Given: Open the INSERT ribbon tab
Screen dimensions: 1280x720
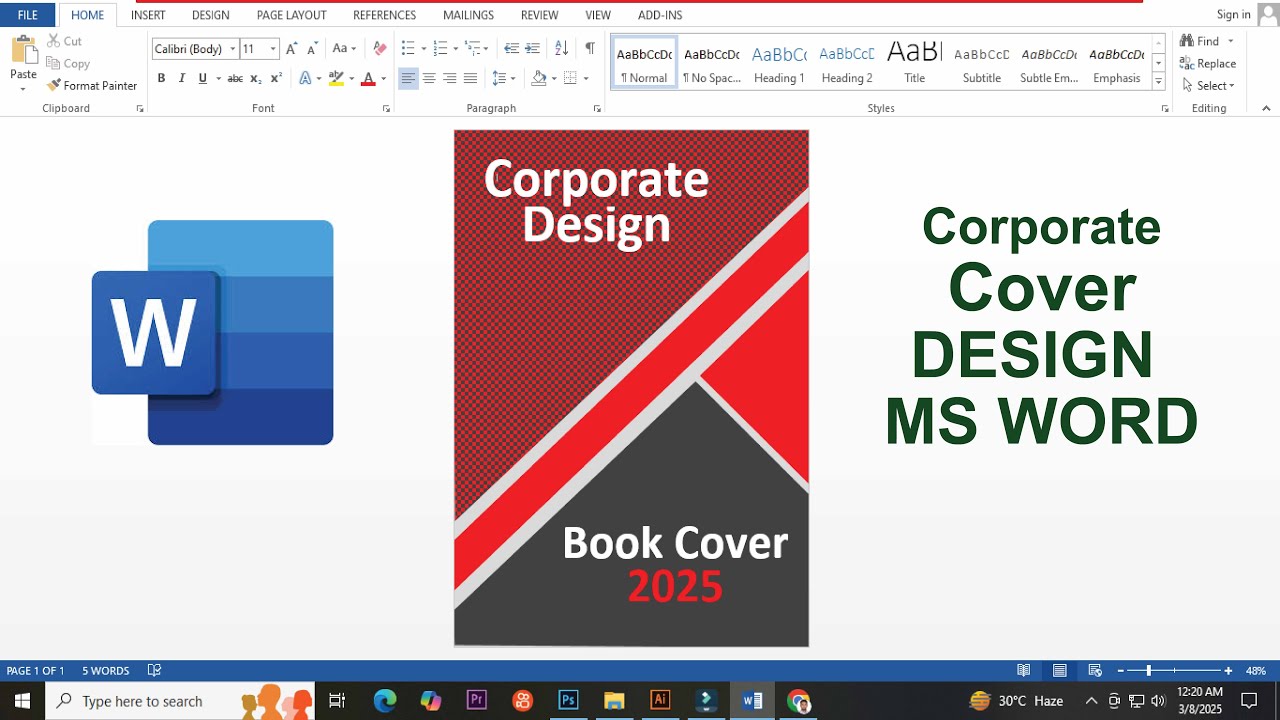Looking at the screenshot, I should pyautogui.click(x=148, y=15).
